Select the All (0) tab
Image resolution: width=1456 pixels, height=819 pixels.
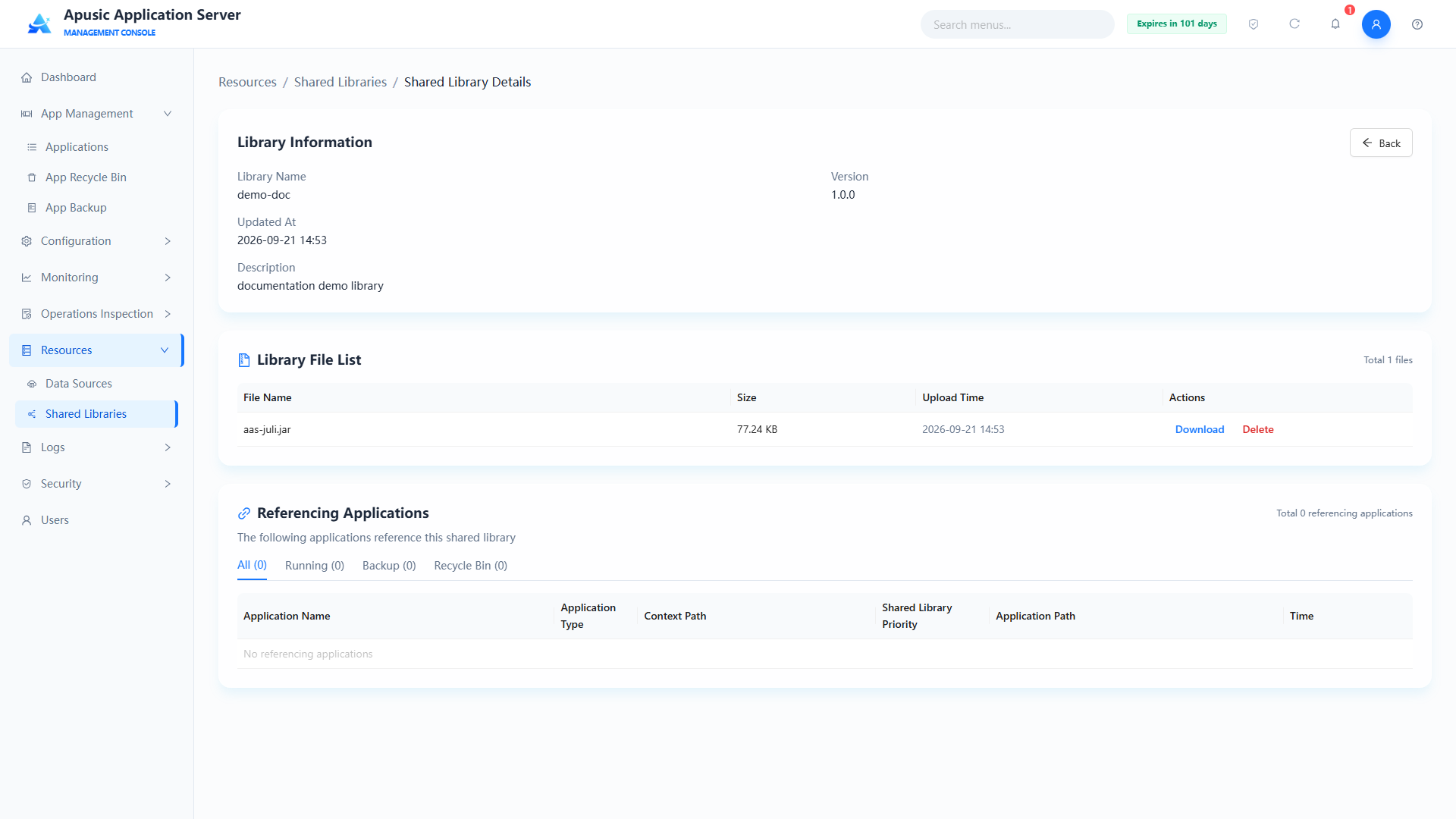(252, 565)
